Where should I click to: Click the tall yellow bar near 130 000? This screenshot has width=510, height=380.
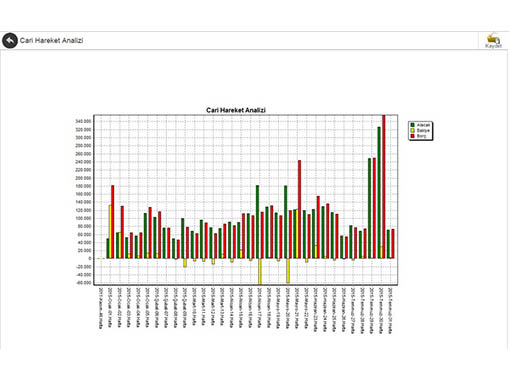pyautogui.click(x=110, y=232)
